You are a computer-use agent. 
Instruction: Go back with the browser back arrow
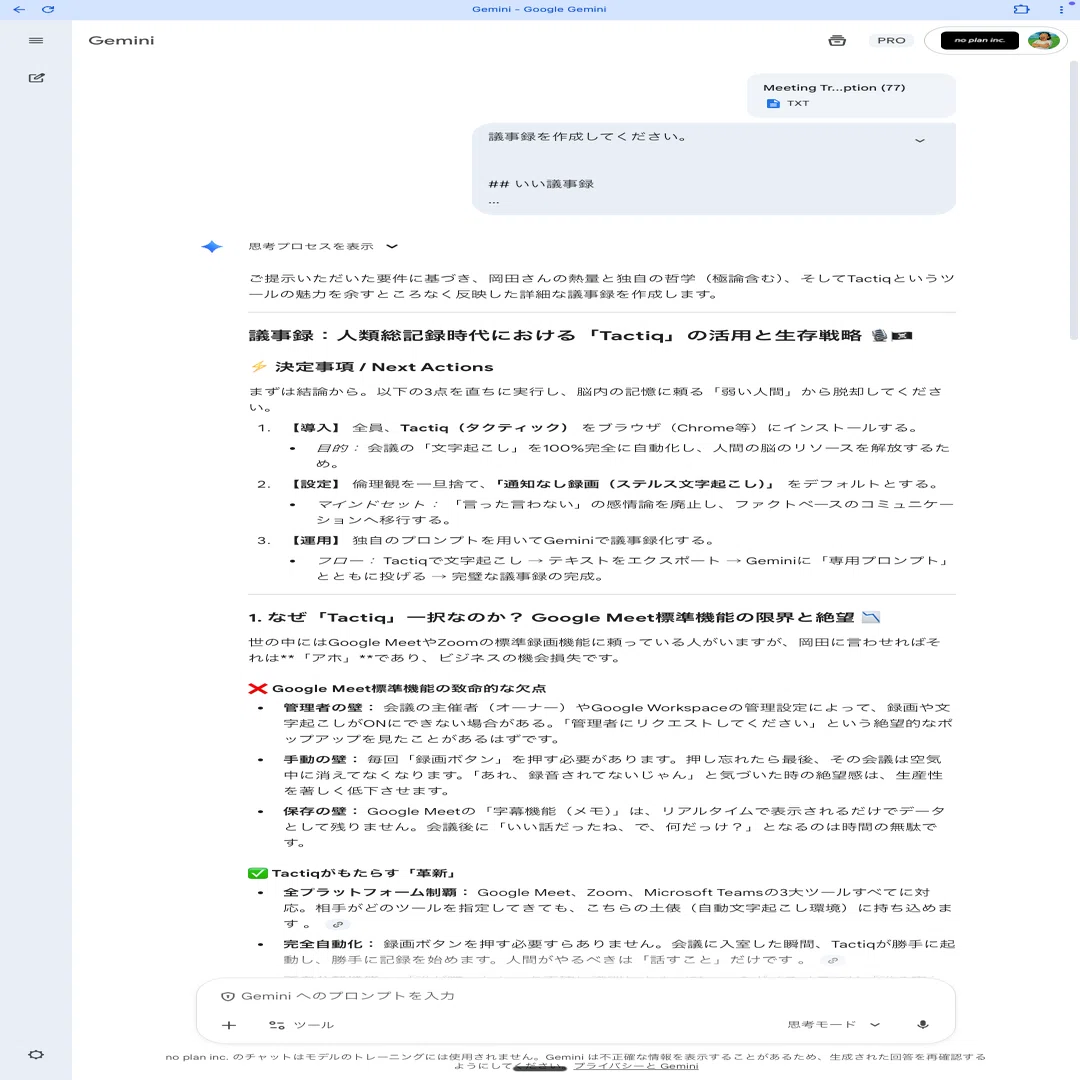click(x=19, y=9)
